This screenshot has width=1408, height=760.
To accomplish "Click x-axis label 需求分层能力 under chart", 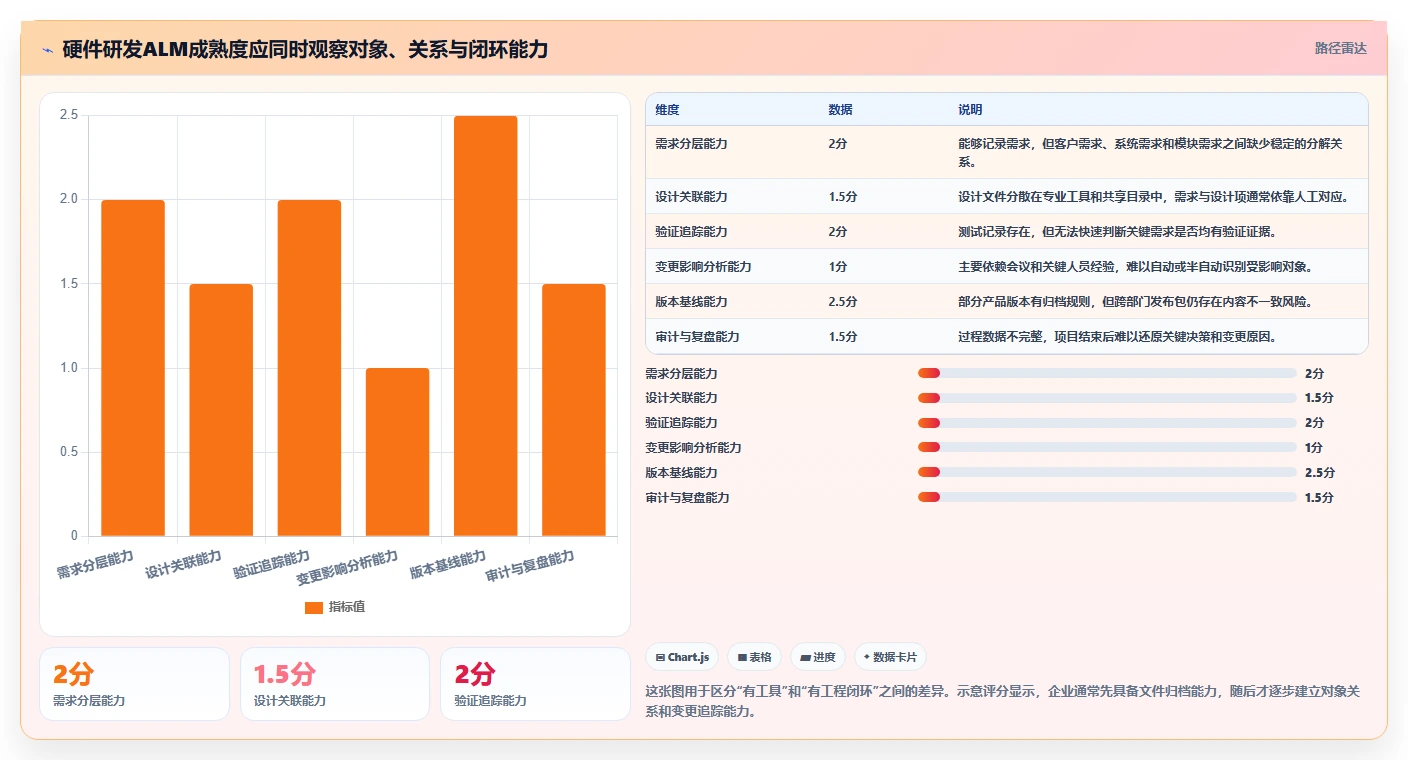I will (95, 565).
